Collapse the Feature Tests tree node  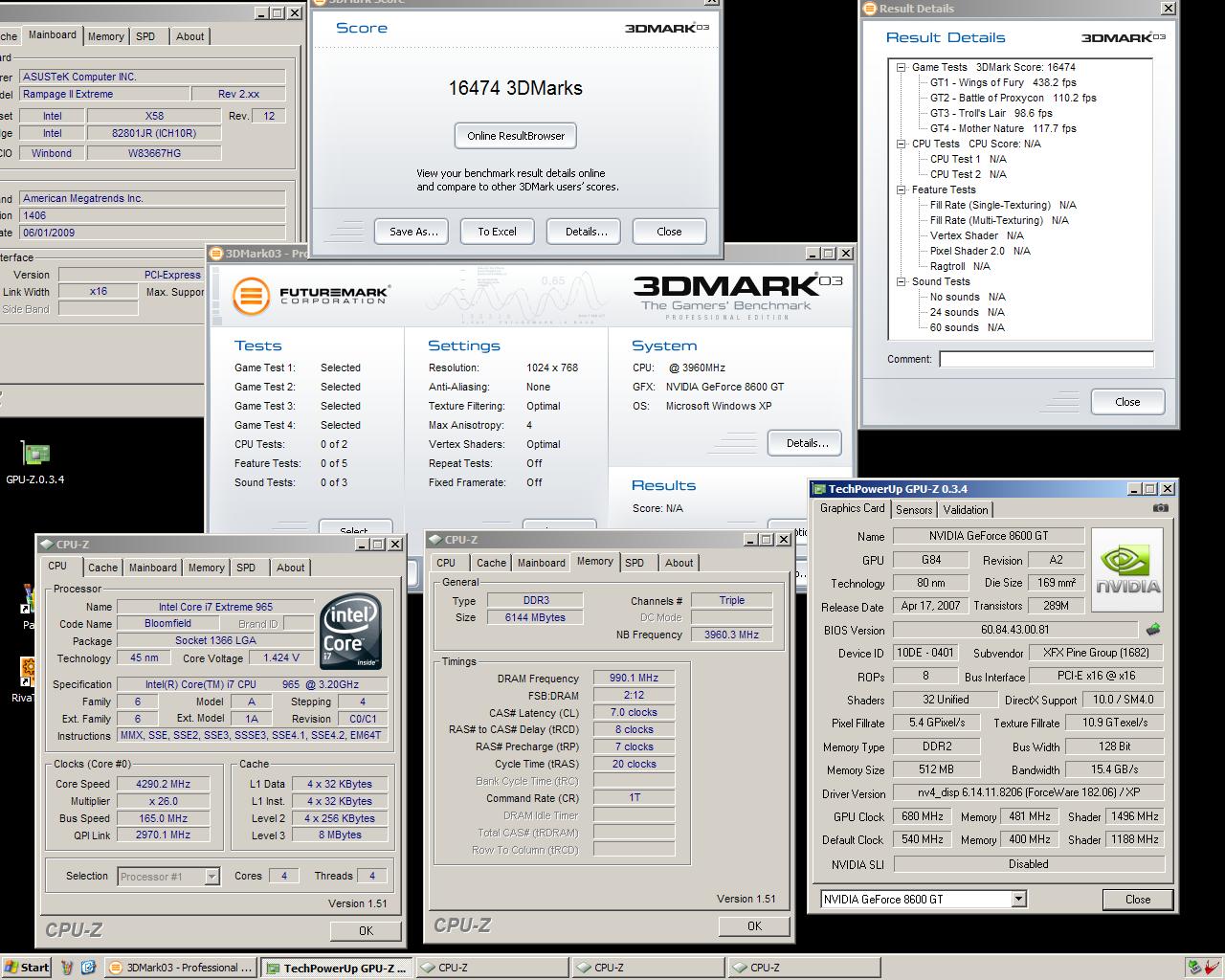click(x=901, y=190)
